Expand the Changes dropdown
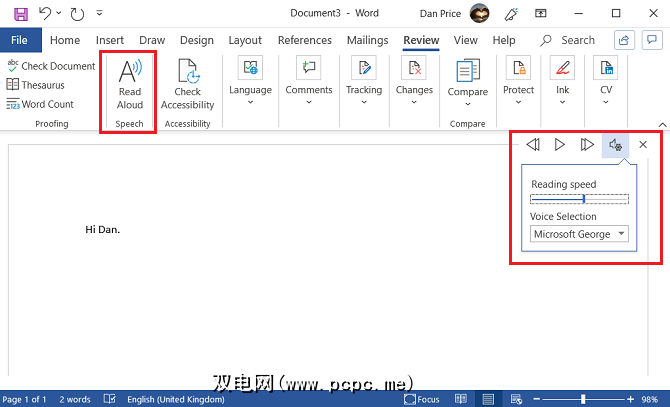 (x=414, y=82)
